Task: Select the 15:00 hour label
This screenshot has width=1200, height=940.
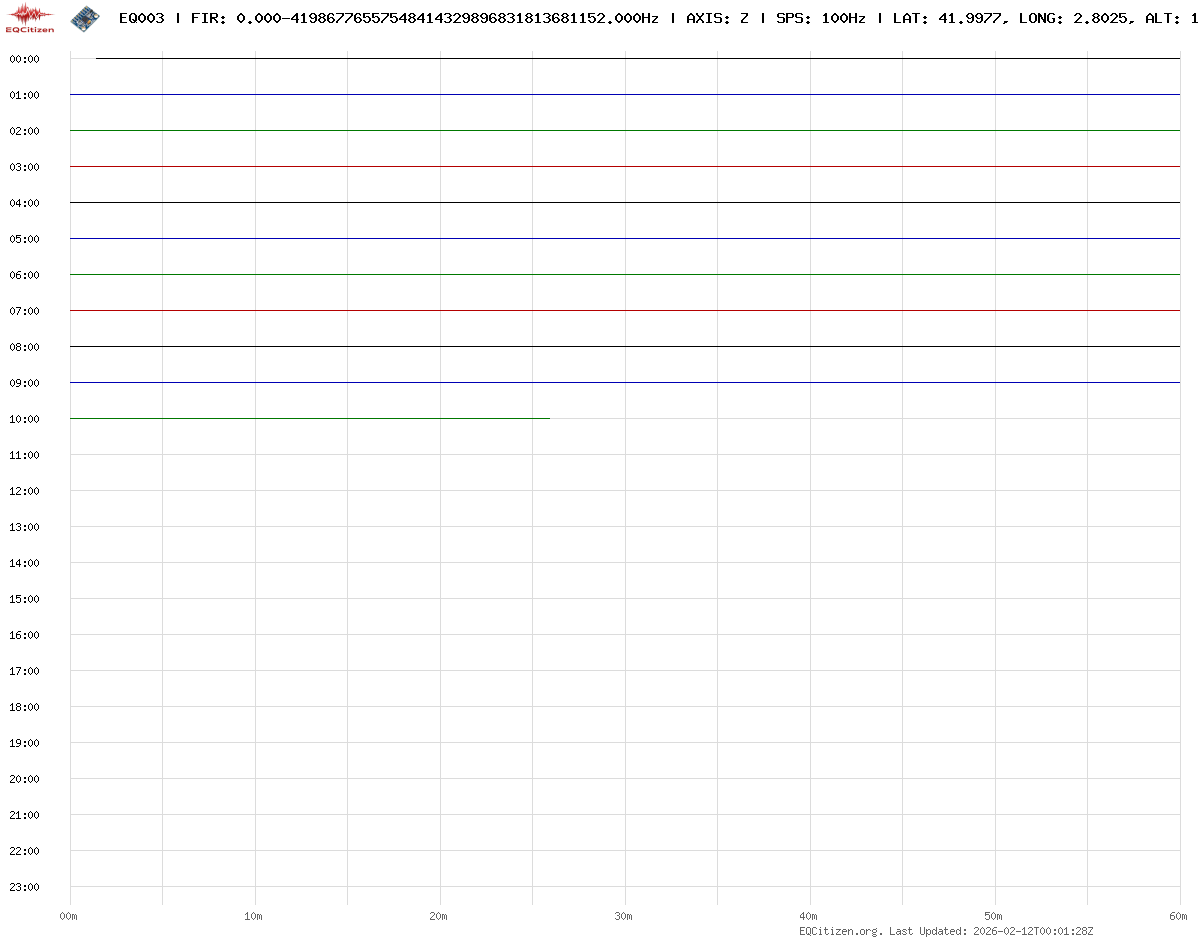Action: click(x=24, y=599)
